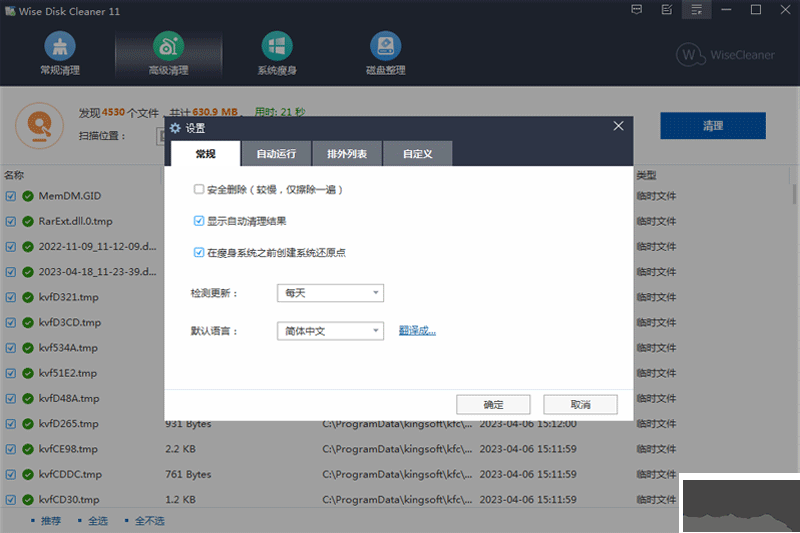The image size is (800, 533).
Task: Click green status icon for kvf51E2.tmp
Action: click(x=28, y=373)
